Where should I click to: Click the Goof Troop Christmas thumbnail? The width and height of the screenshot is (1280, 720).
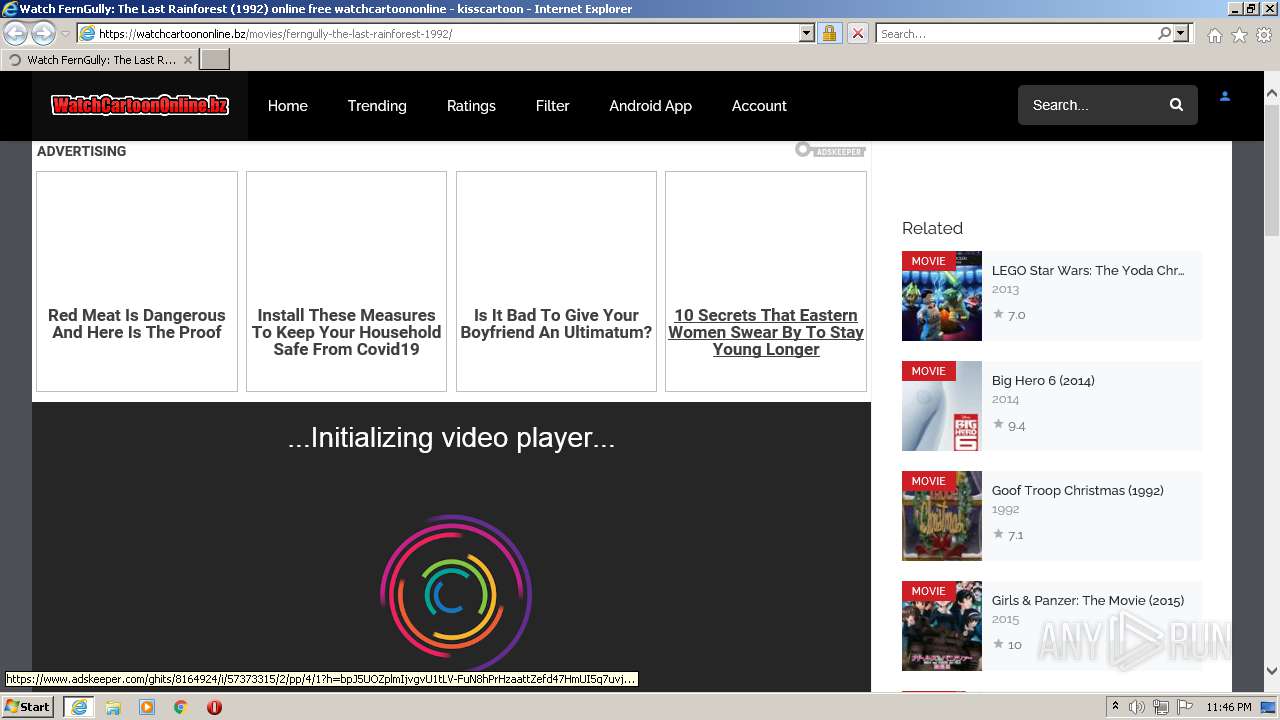point(942,516)
